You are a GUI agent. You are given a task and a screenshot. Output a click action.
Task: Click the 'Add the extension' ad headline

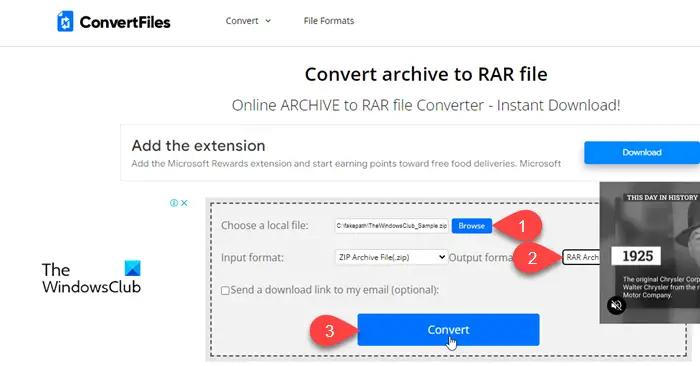pos(198,146)
